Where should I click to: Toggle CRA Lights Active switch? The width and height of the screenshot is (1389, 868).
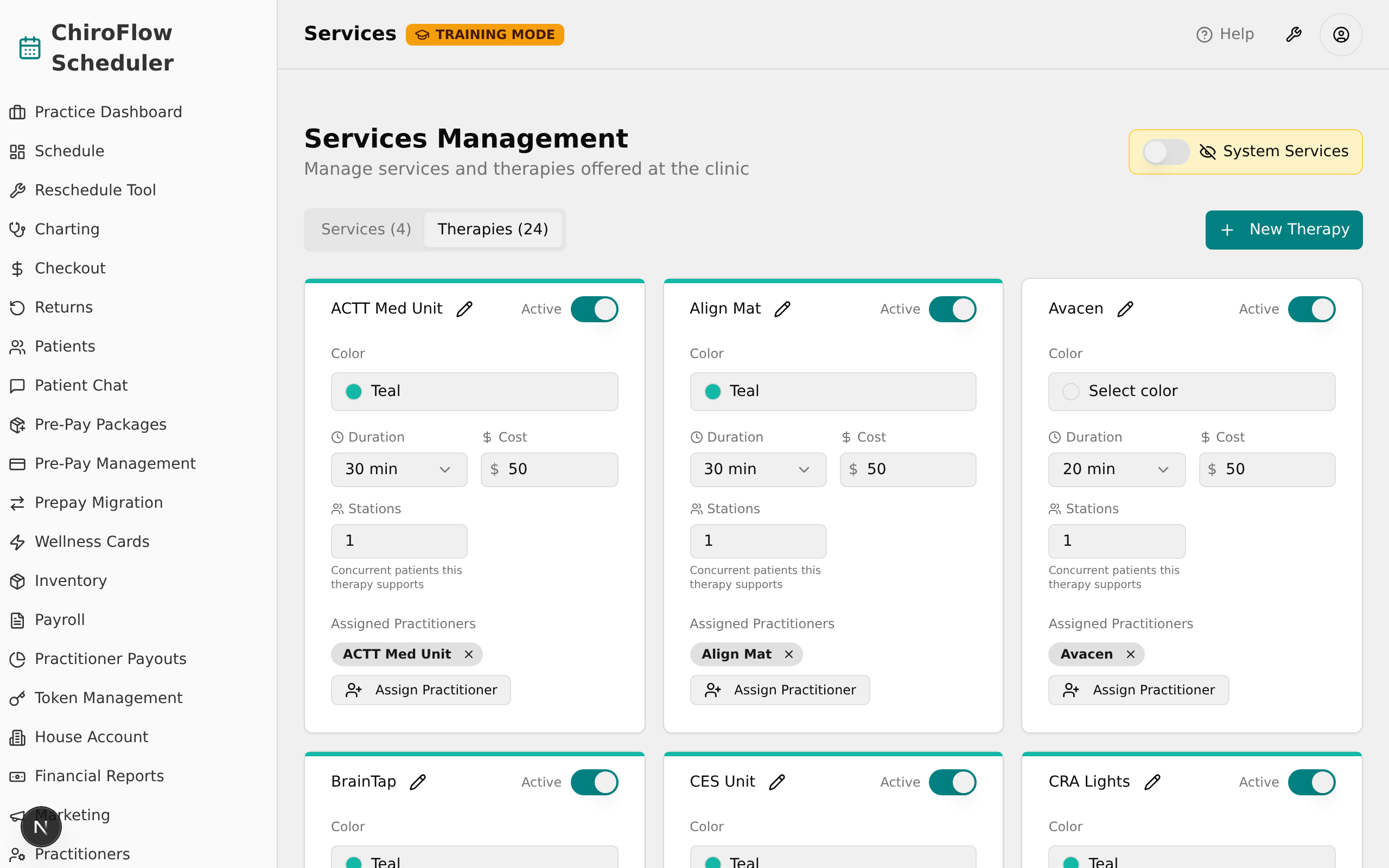(1311, 782)
